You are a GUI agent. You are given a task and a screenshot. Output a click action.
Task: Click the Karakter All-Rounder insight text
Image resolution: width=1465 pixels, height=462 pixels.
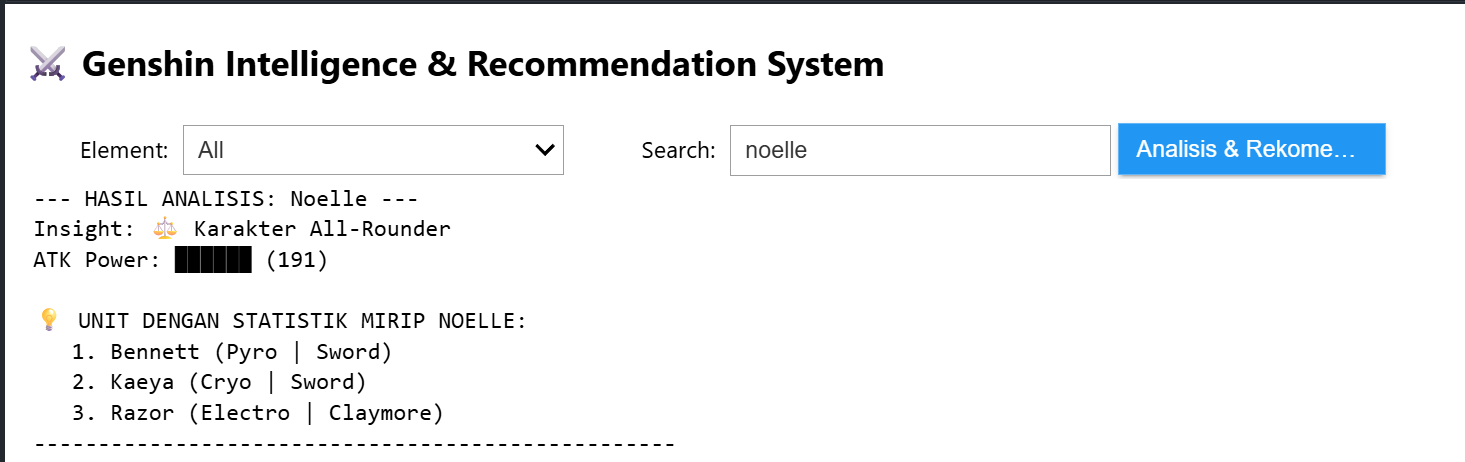322,229
